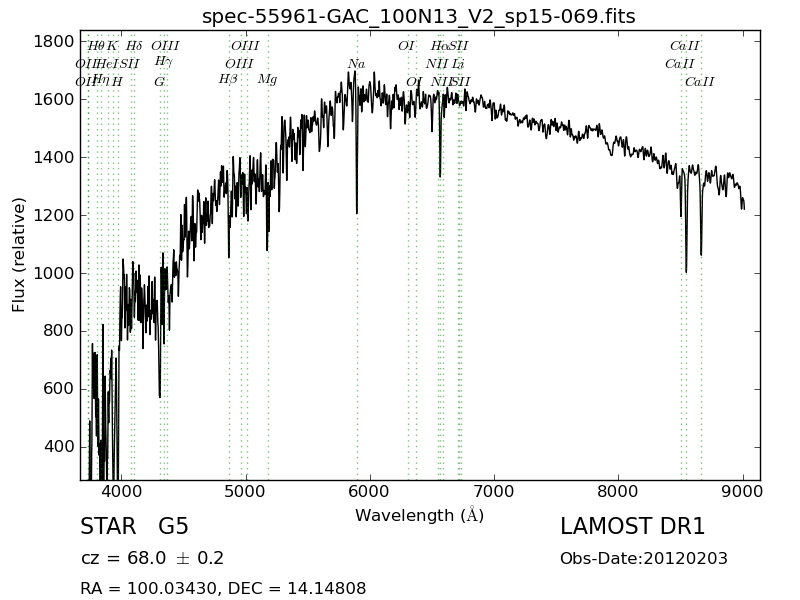This screenshot has height=600, width=800.
Task: Click the 1400 flux tick label
Action: coord(54,158)
